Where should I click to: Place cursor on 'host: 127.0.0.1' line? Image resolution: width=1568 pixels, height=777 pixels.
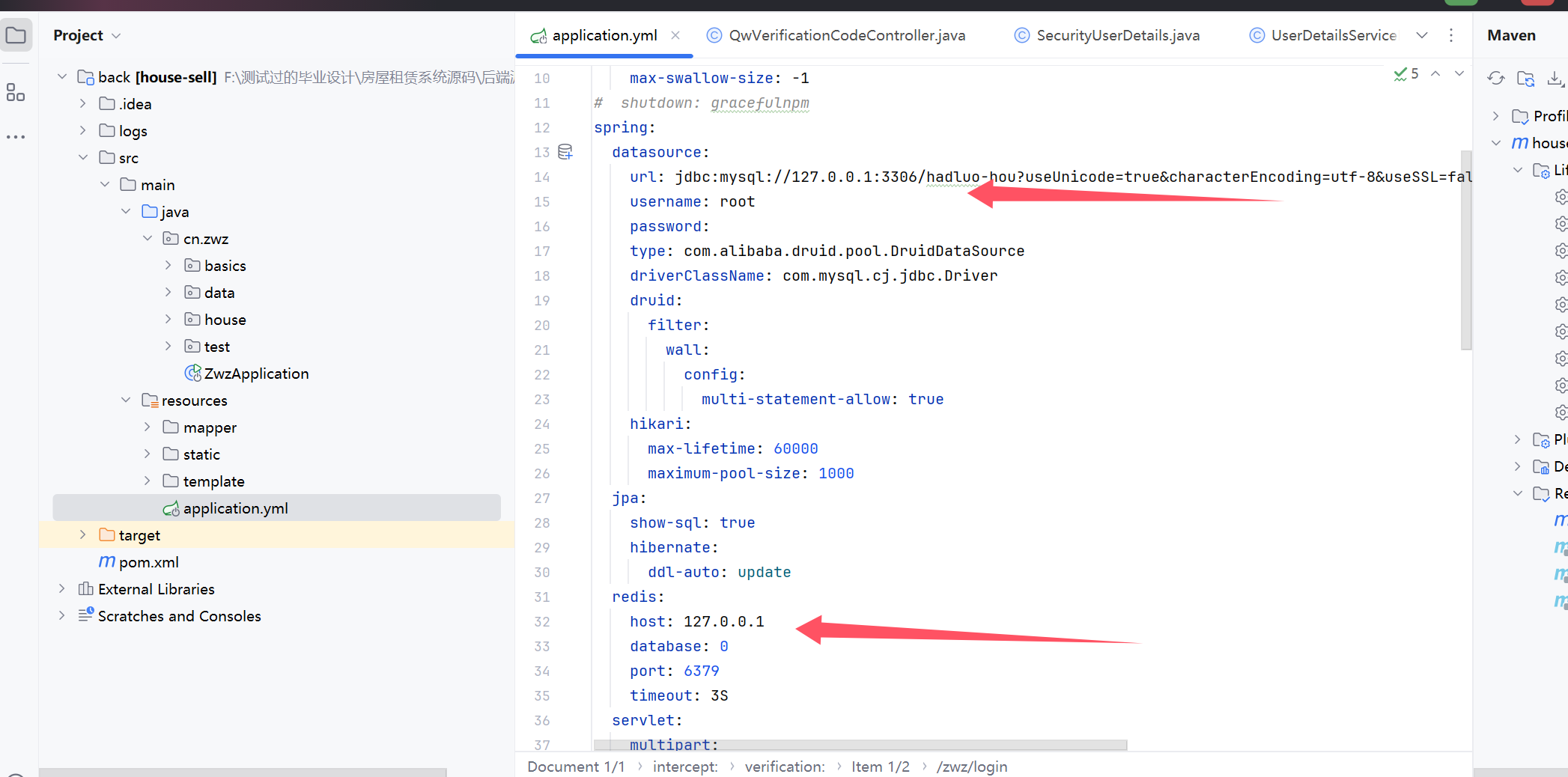click(x=696, y=621)
